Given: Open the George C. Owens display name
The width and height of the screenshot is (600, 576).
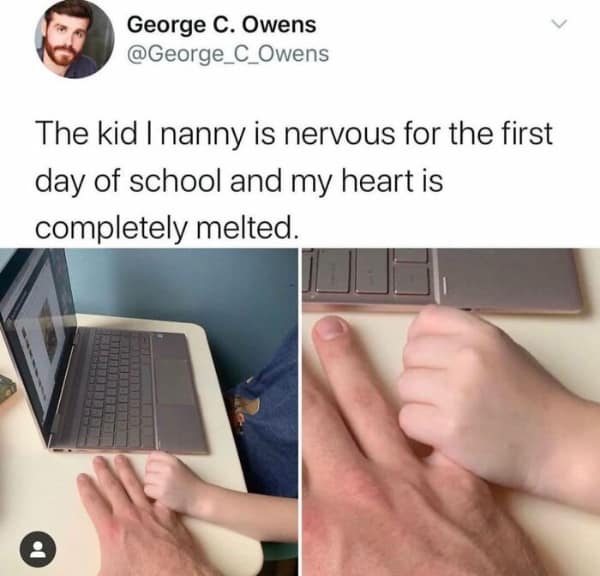Looking at the screenshot, I should click(222, 25).
